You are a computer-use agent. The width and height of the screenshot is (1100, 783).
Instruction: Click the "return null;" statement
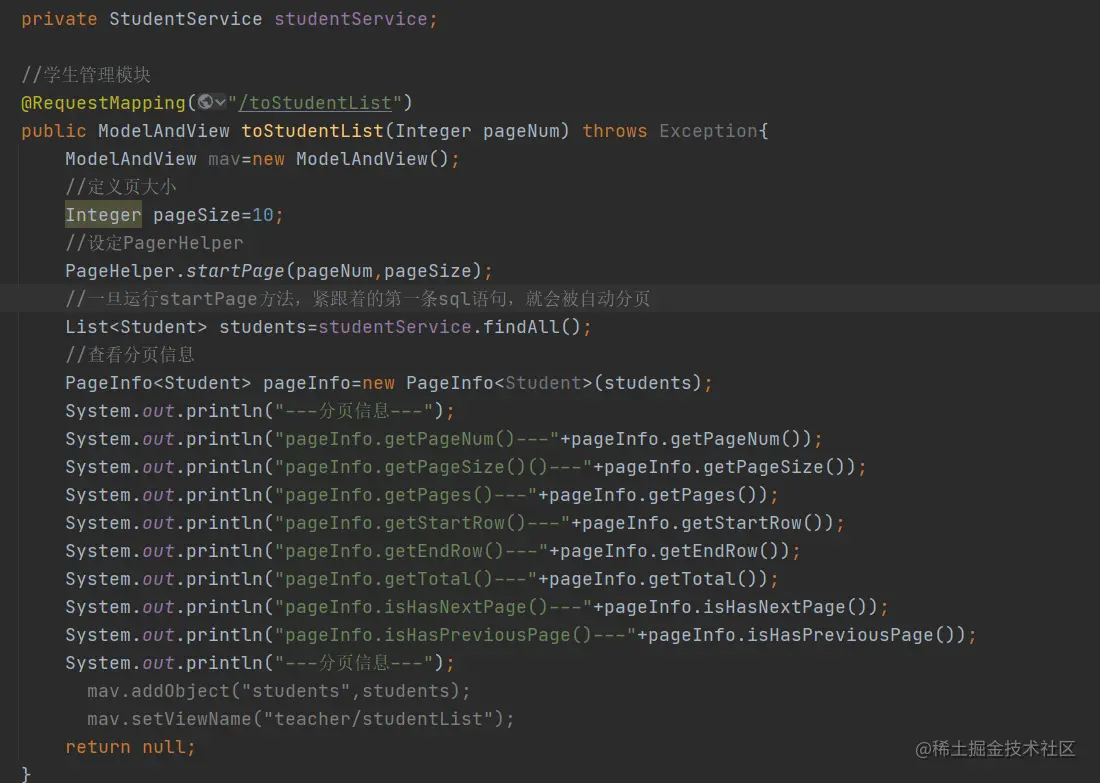130,747
